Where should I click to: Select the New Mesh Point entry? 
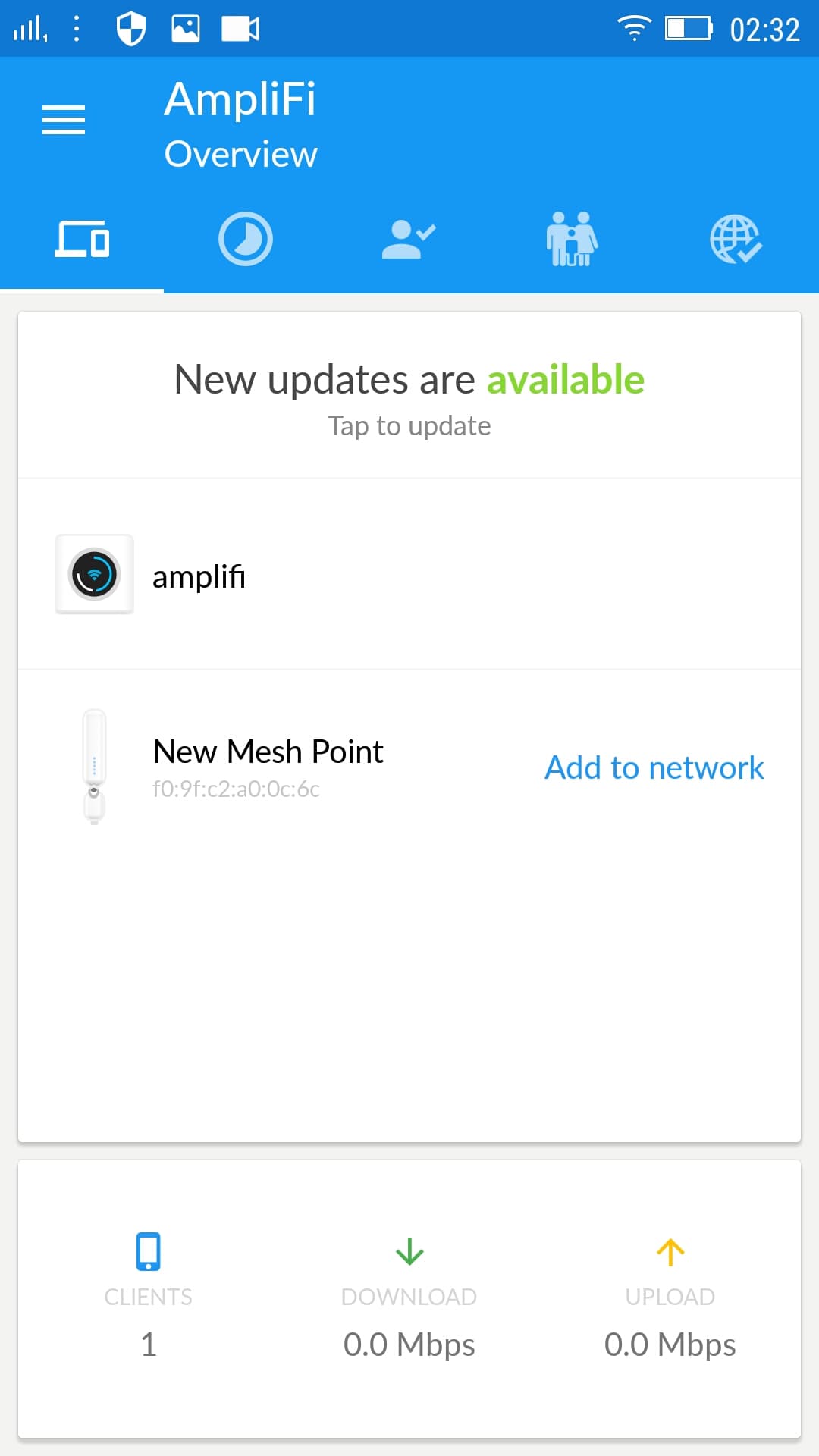[268, 752]
